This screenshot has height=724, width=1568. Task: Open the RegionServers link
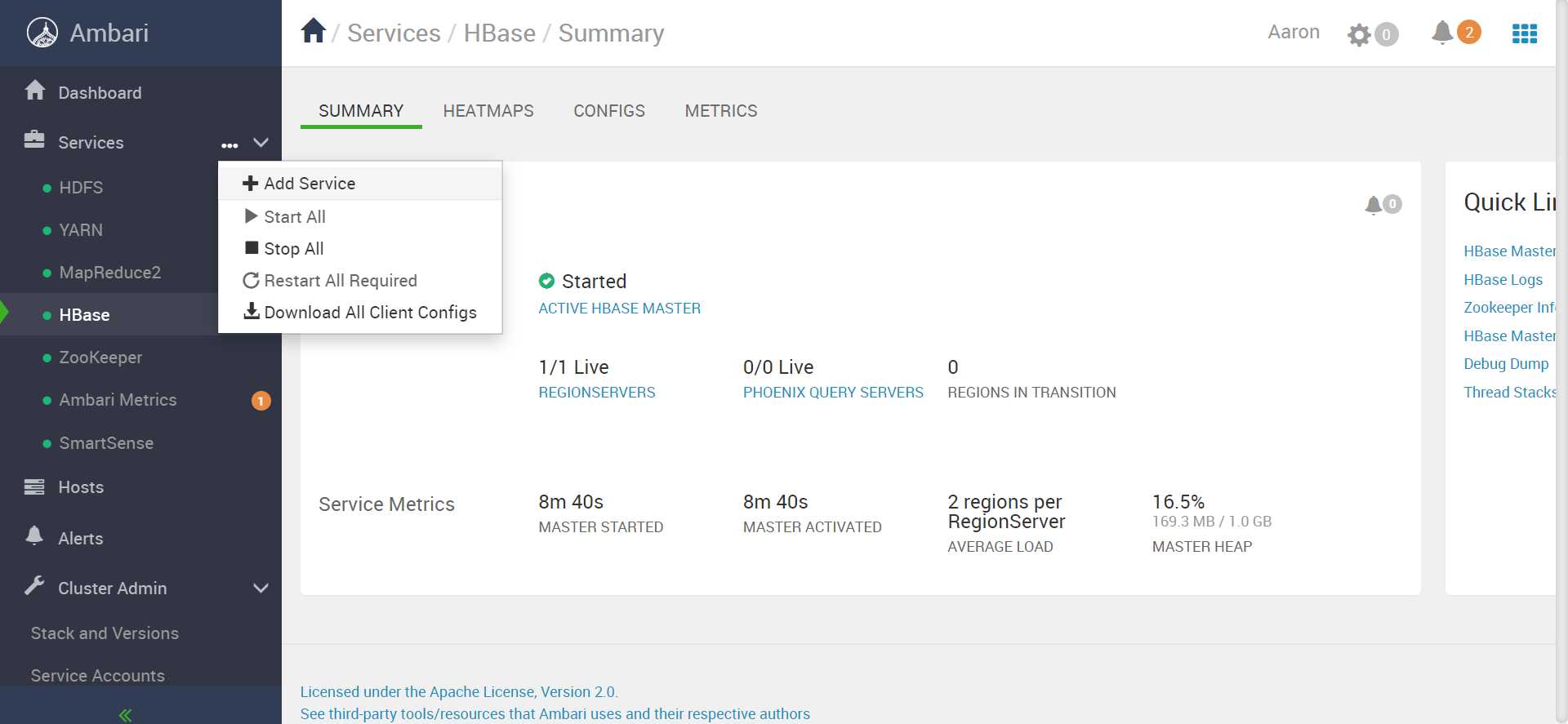pos(597,393)
